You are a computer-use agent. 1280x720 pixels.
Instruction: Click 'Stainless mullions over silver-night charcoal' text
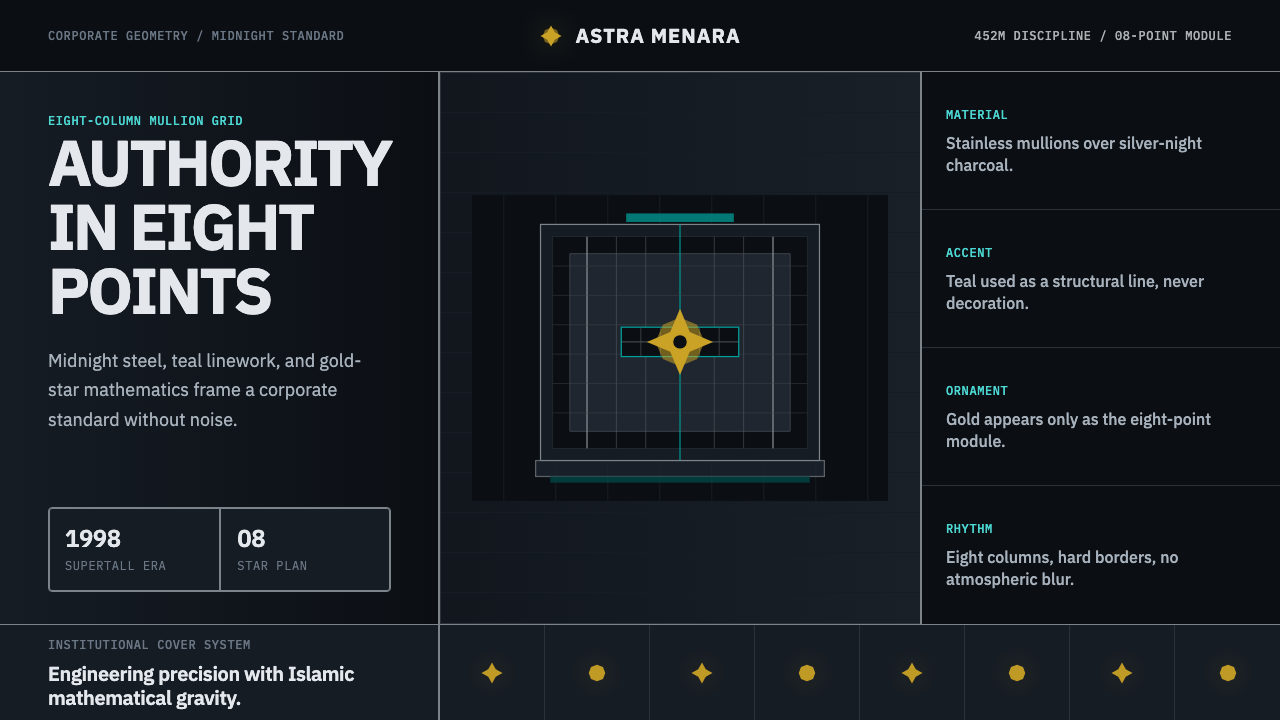[x=1074, y=154]
